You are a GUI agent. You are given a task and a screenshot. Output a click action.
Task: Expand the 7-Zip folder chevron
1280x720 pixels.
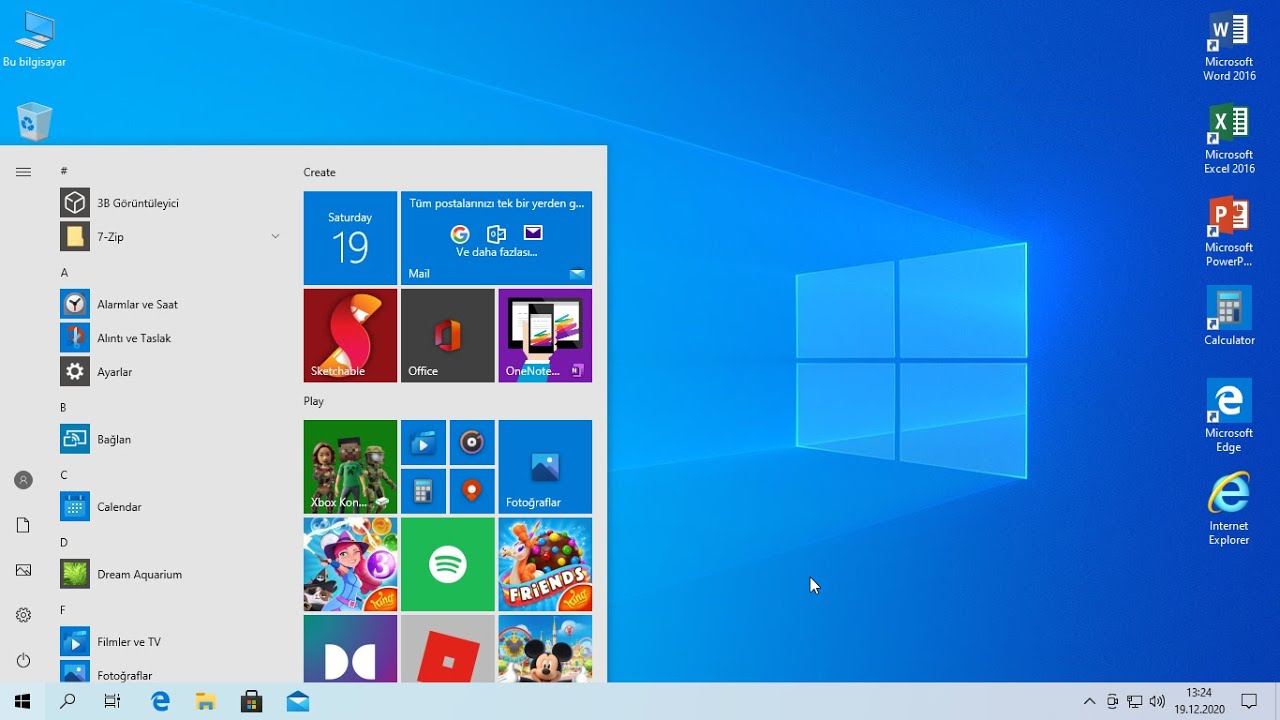[275, 237]
